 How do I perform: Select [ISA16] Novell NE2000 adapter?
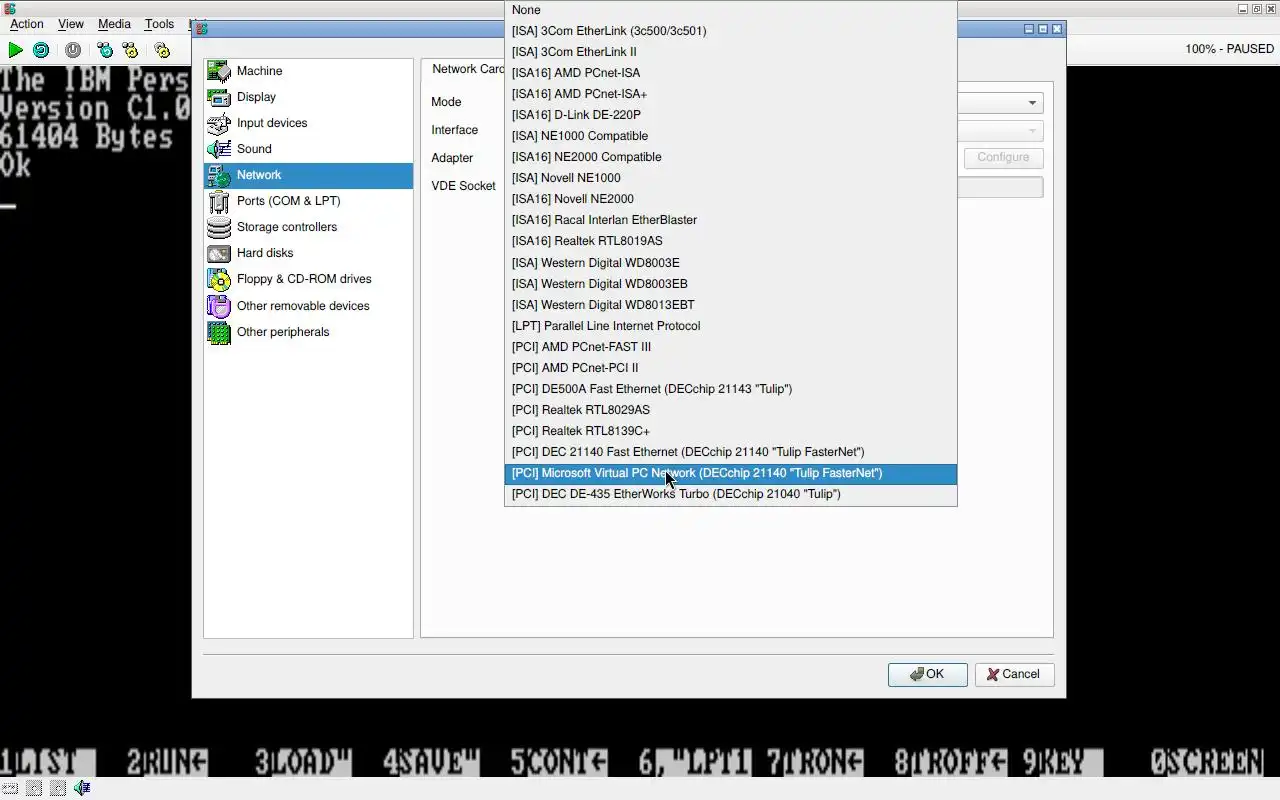coord(730,199)
